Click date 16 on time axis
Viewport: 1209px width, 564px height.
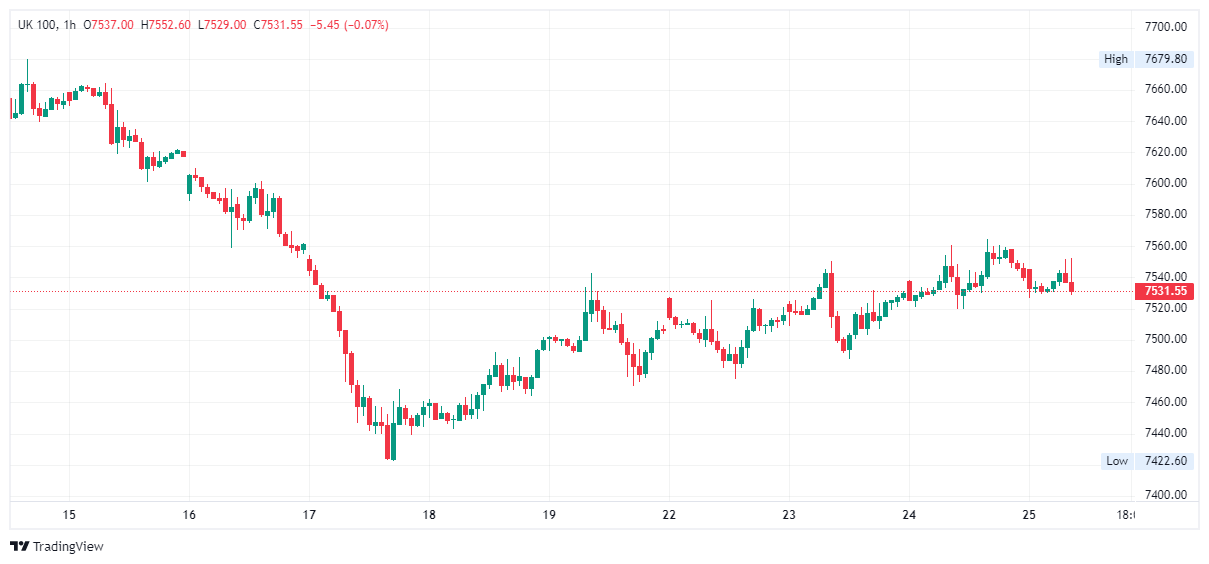pyautogui.click(x=189, y=515)
